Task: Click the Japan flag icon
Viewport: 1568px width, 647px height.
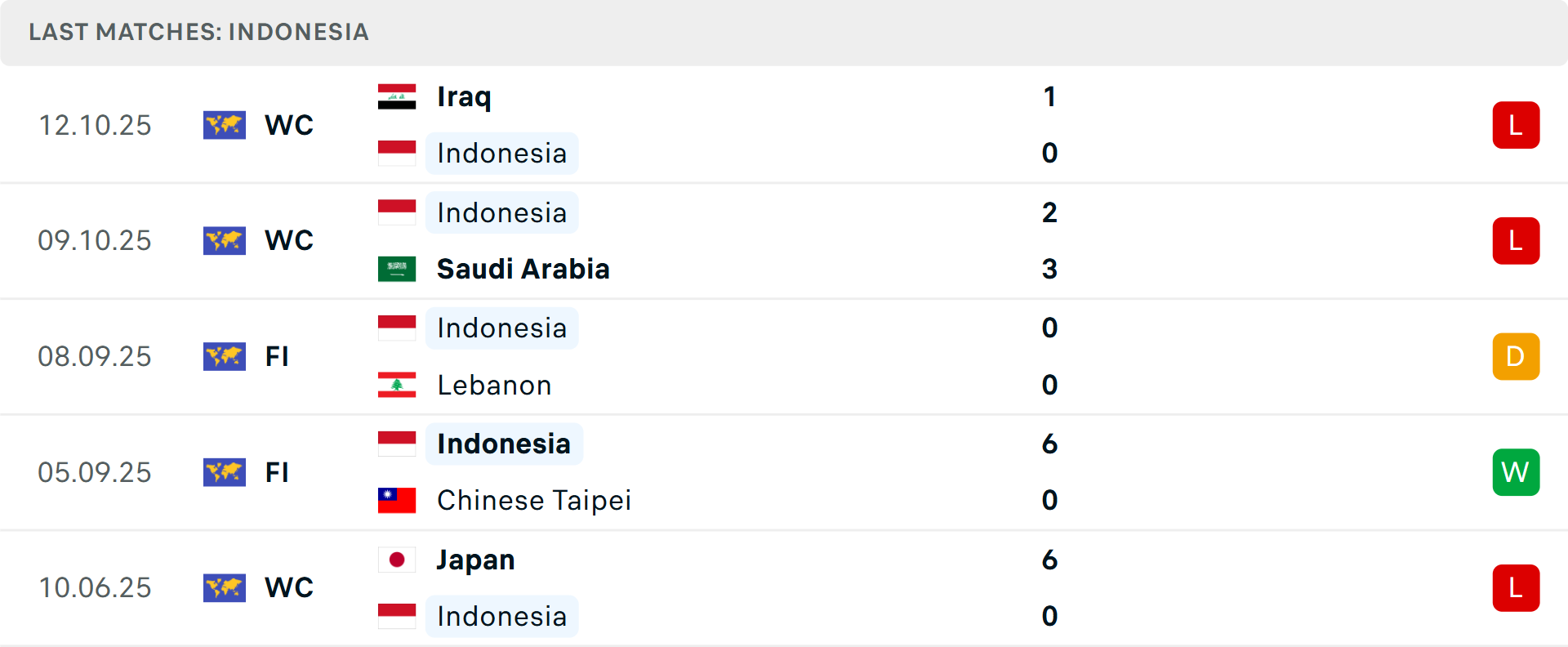Action: (x=398, y=560)
